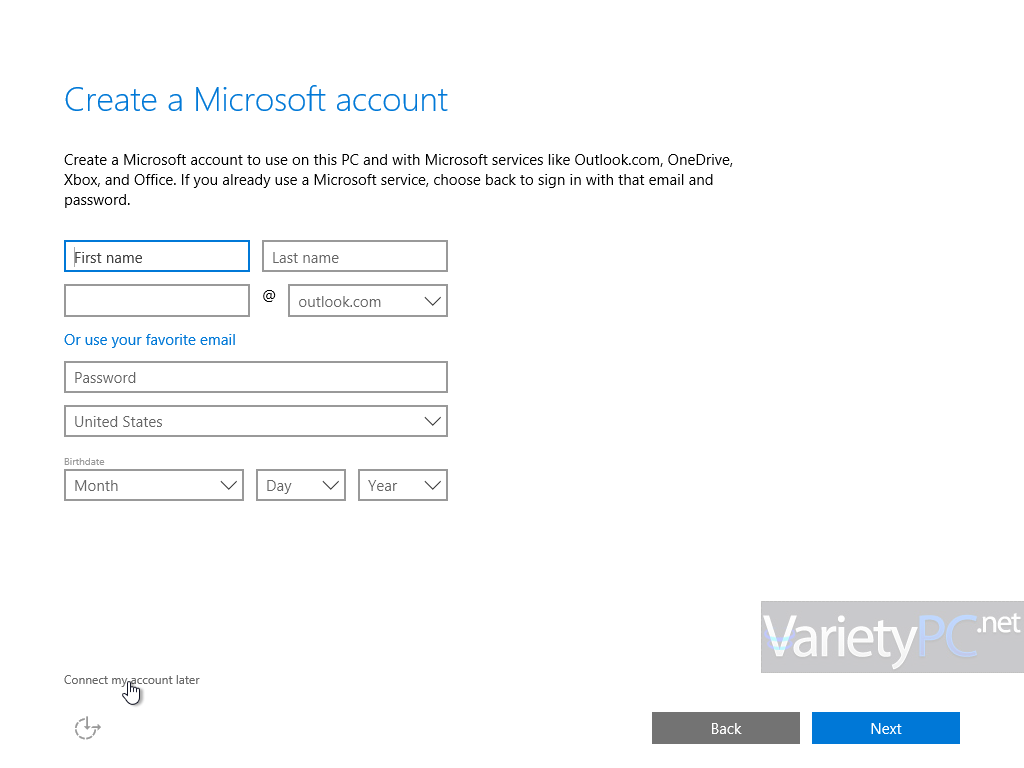
Task: Open the birthdate Day dropdown
Action: click(300, 485)
